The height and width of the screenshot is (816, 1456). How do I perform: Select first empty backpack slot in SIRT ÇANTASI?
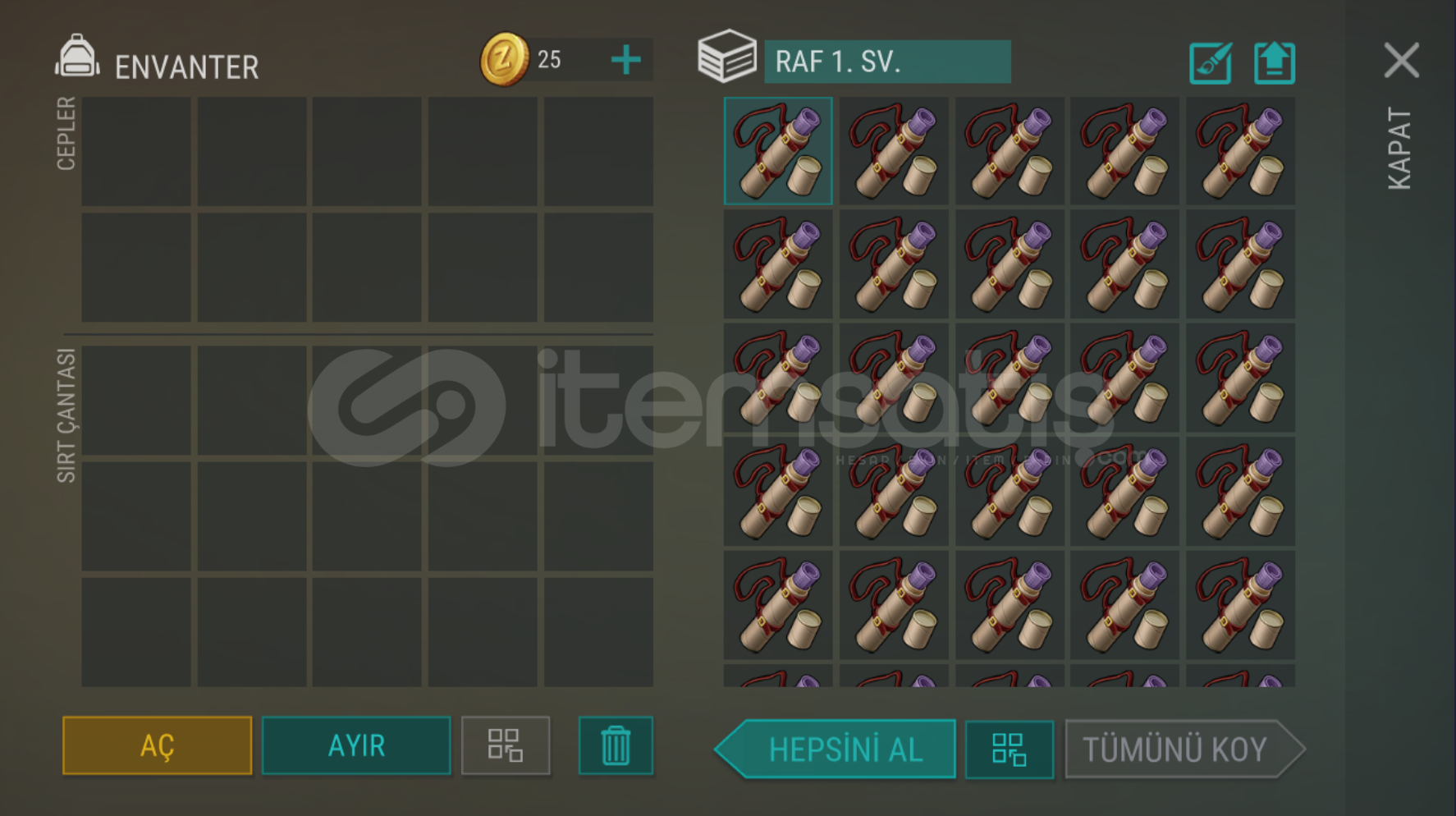[x=136, y=400]
